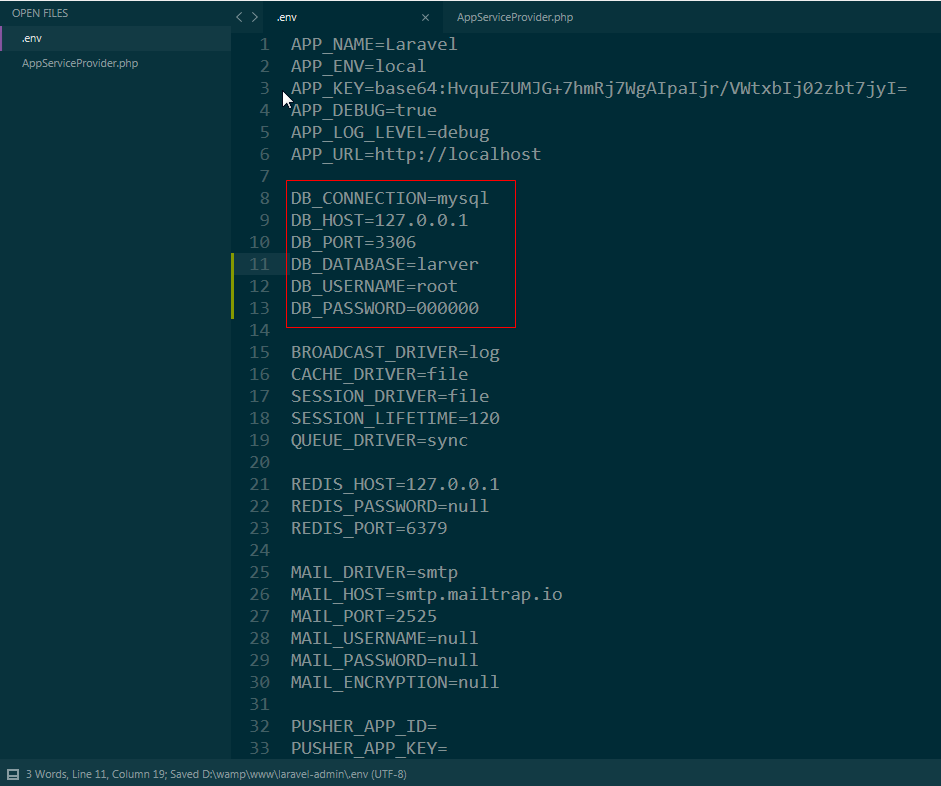Viewport: 941px width, 786px height.
Task: Click the MAIL_USERNAME=null line
Action: (385, 638)
